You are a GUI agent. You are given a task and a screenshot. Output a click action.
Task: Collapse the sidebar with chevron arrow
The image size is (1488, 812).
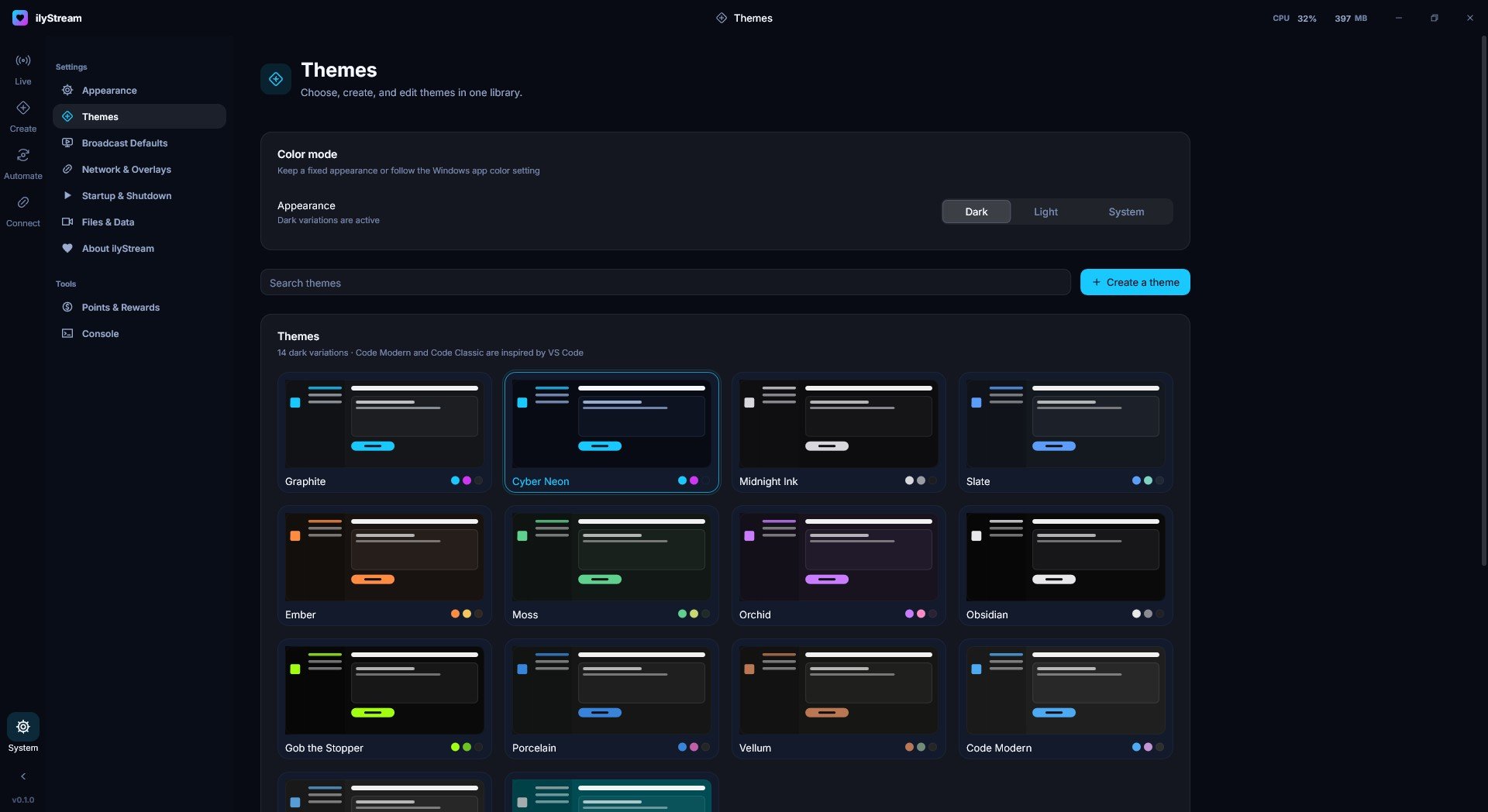[x=23, y=776]
